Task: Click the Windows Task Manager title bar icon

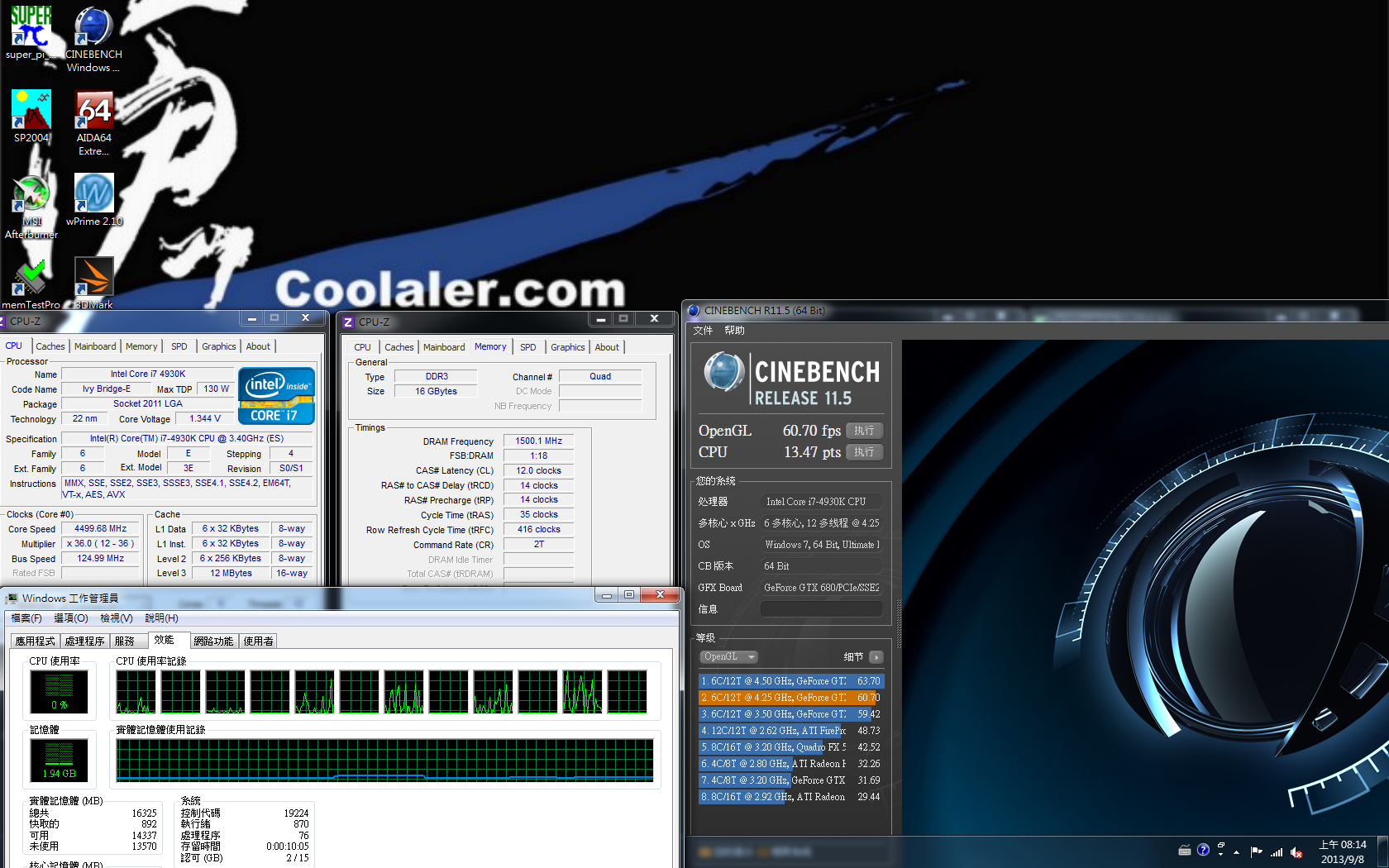Action: click(x=11, y=598)
